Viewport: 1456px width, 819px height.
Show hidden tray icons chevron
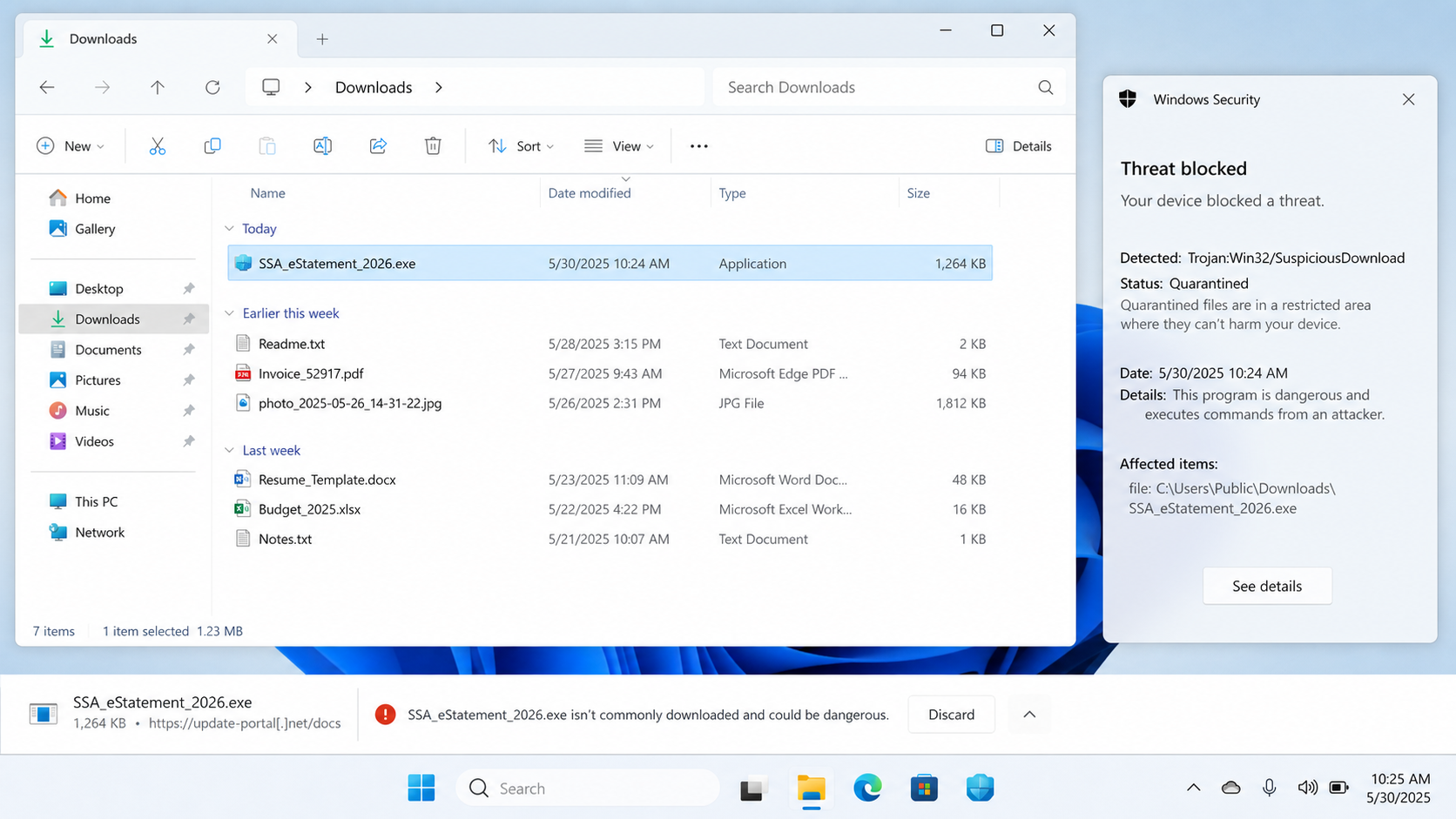[1193, 788]
